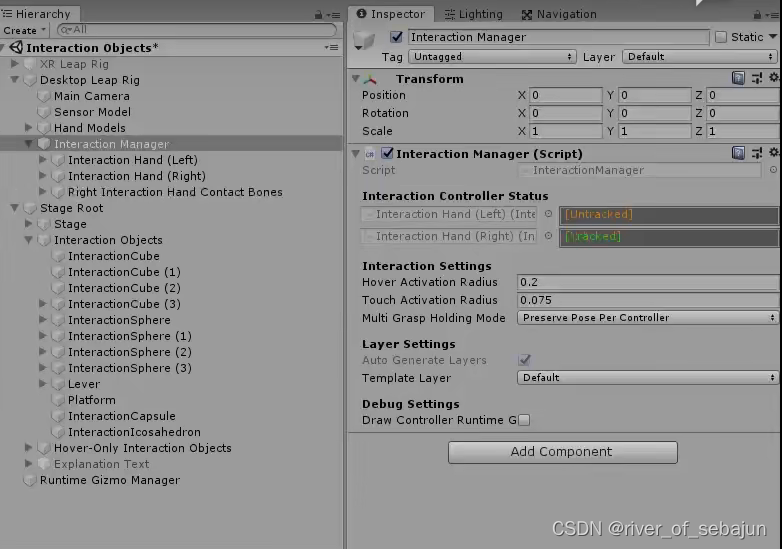Click the cube icon of Lever

[x=58, y=384]
